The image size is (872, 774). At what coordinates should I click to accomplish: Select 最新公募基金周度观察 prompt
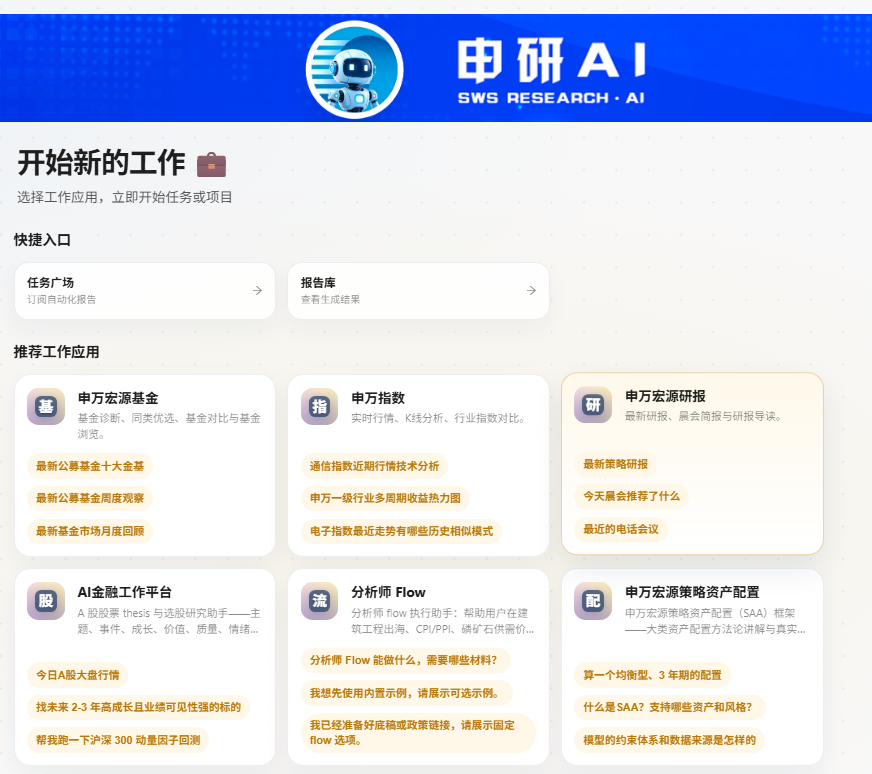coord(90,498)
